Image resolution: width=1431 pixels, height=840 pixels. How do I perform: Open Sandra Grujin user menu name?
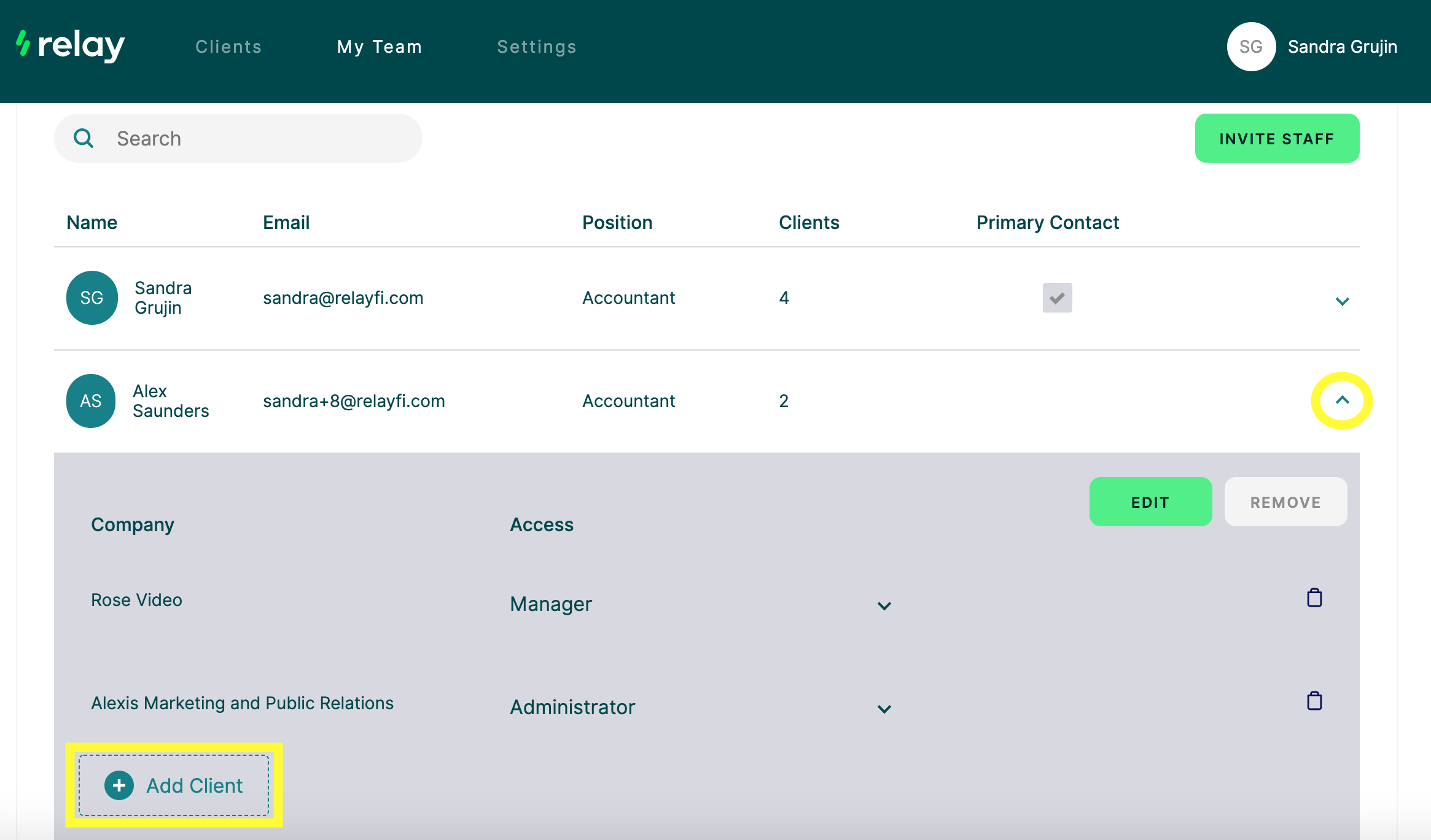point(1343,47)
